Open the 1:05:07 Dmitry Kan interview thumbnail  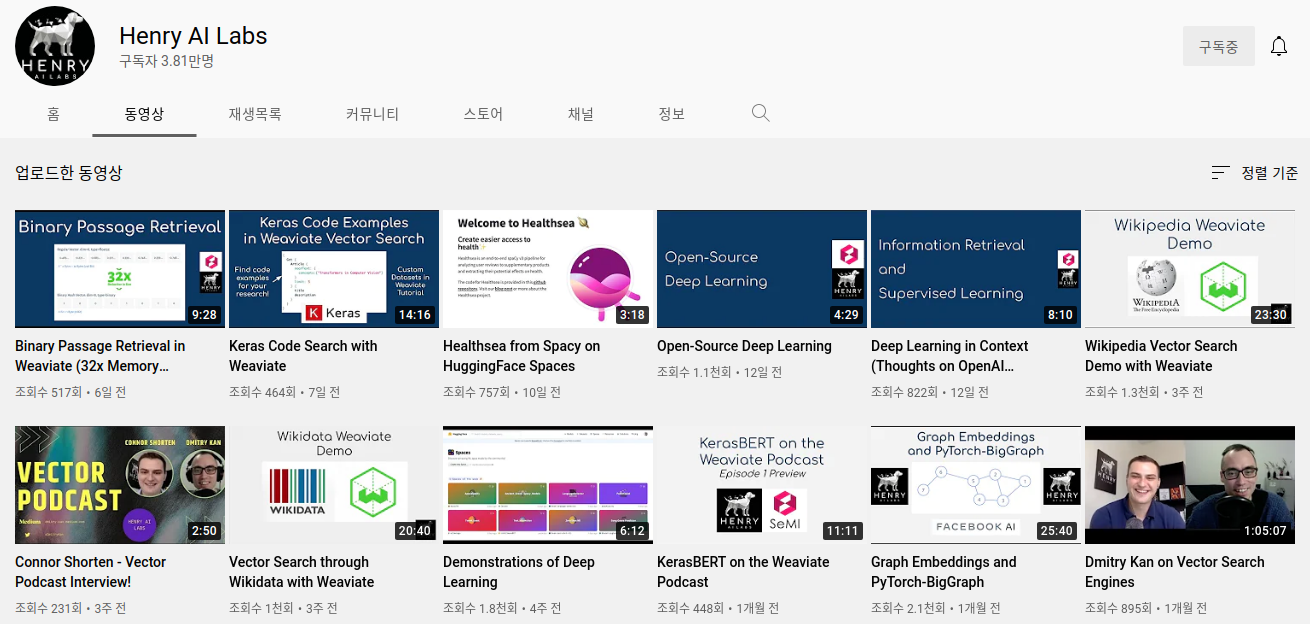[1190, 485]
